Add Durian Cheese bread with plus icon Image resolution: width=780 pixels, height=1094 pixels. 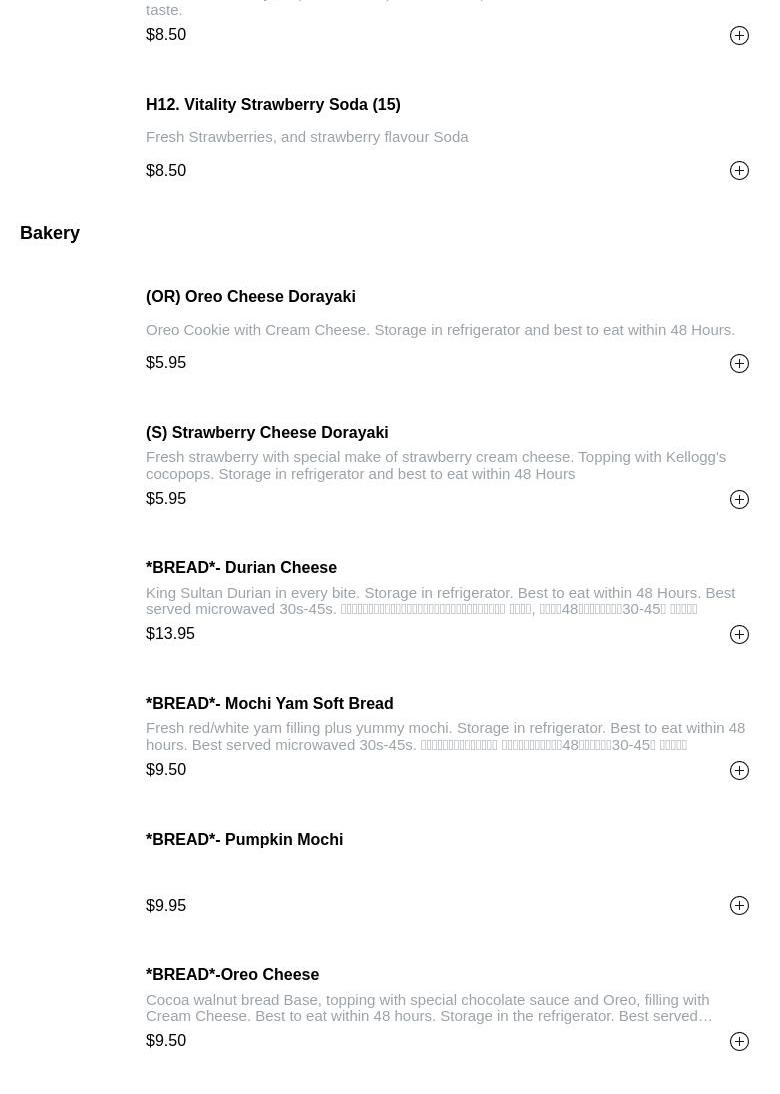point(739,635)
